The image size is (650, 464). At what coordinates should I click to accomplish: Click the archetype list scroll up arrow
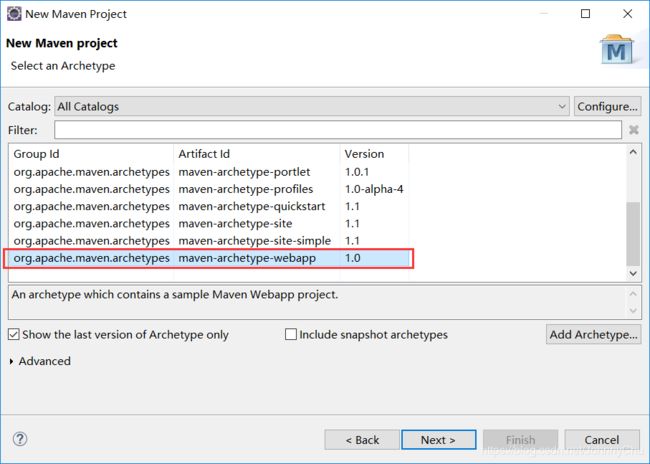633,152
